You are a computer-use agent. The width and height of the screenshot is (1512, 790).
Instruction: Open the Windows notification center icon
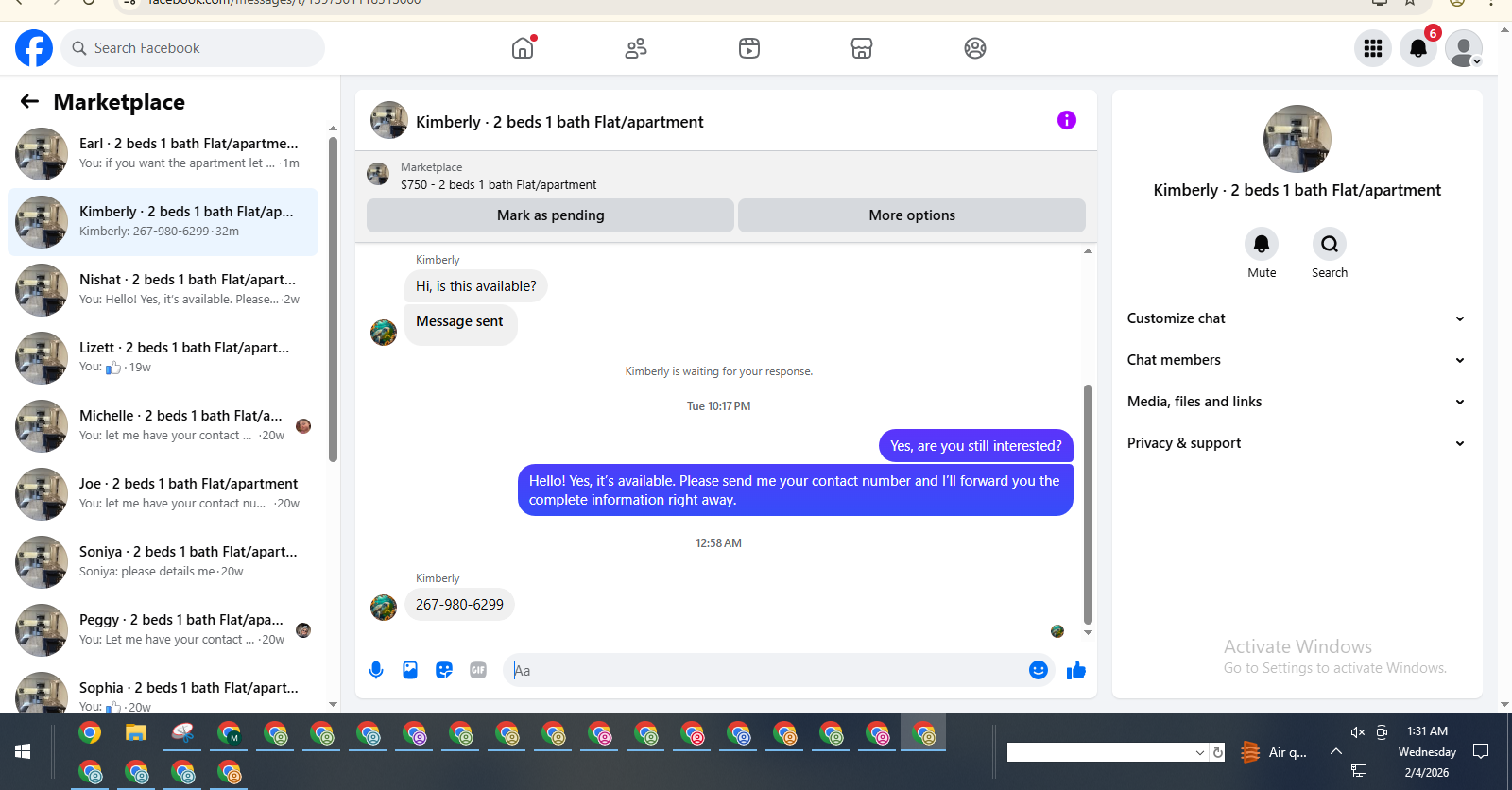(x=1481, y=751)
